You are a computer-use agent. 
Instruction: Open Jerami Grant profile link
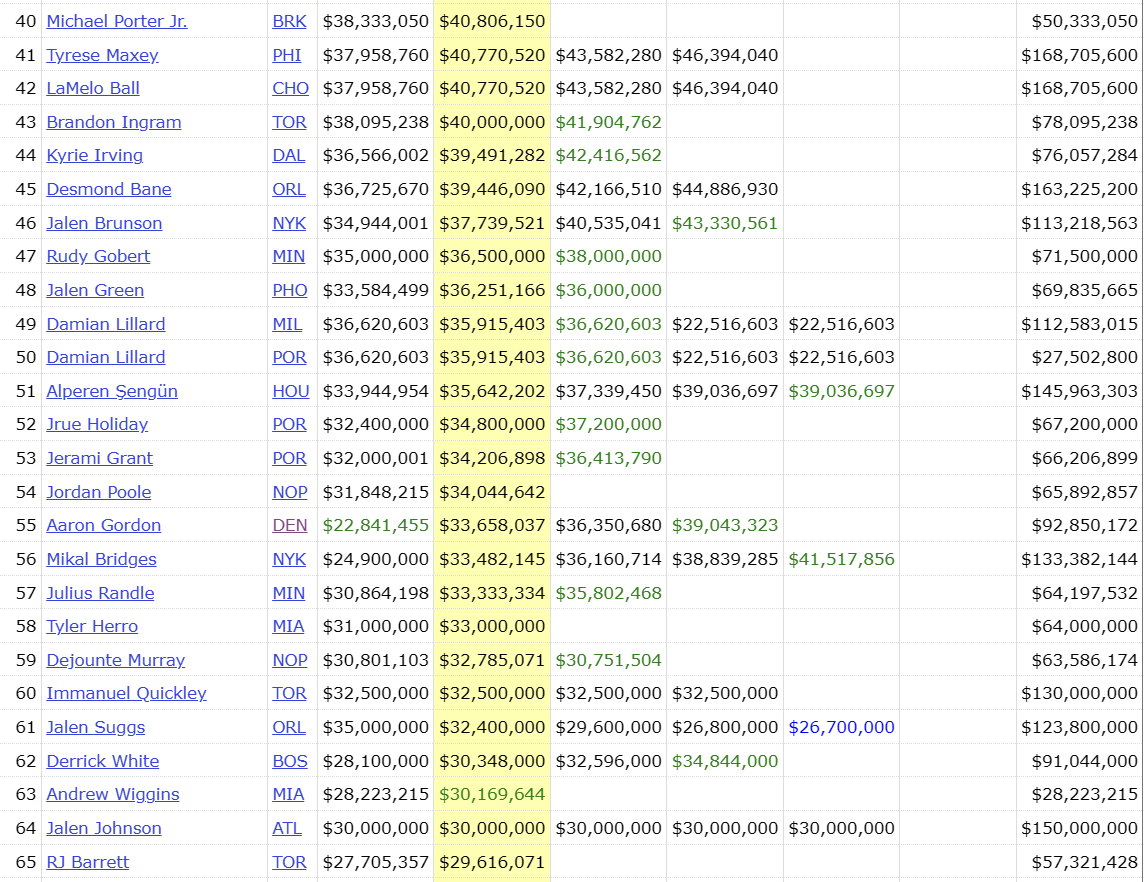[99, 458]
